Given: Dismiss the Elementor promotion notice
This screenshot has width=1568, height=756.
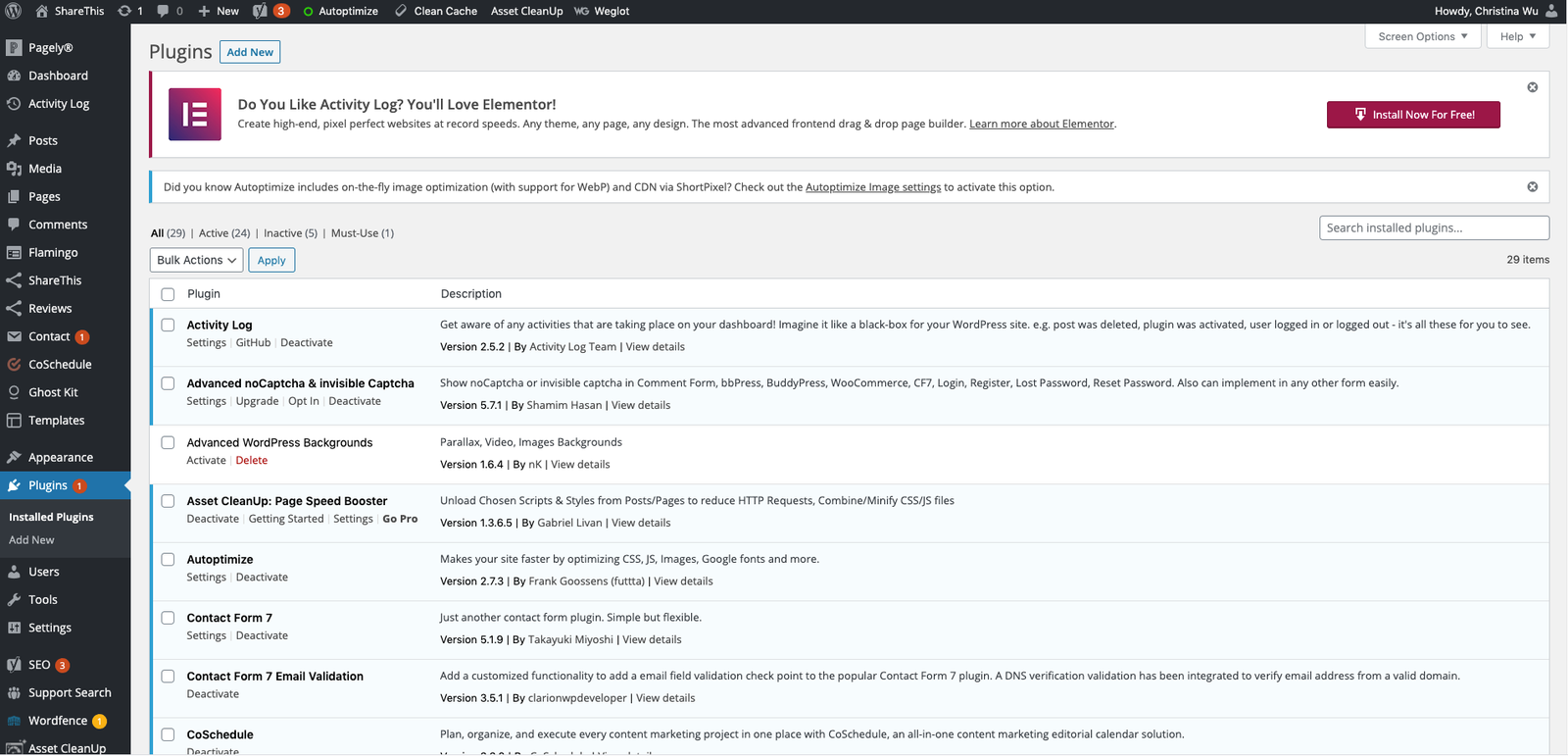Looking at the screenshot, I should [1532, 87].
